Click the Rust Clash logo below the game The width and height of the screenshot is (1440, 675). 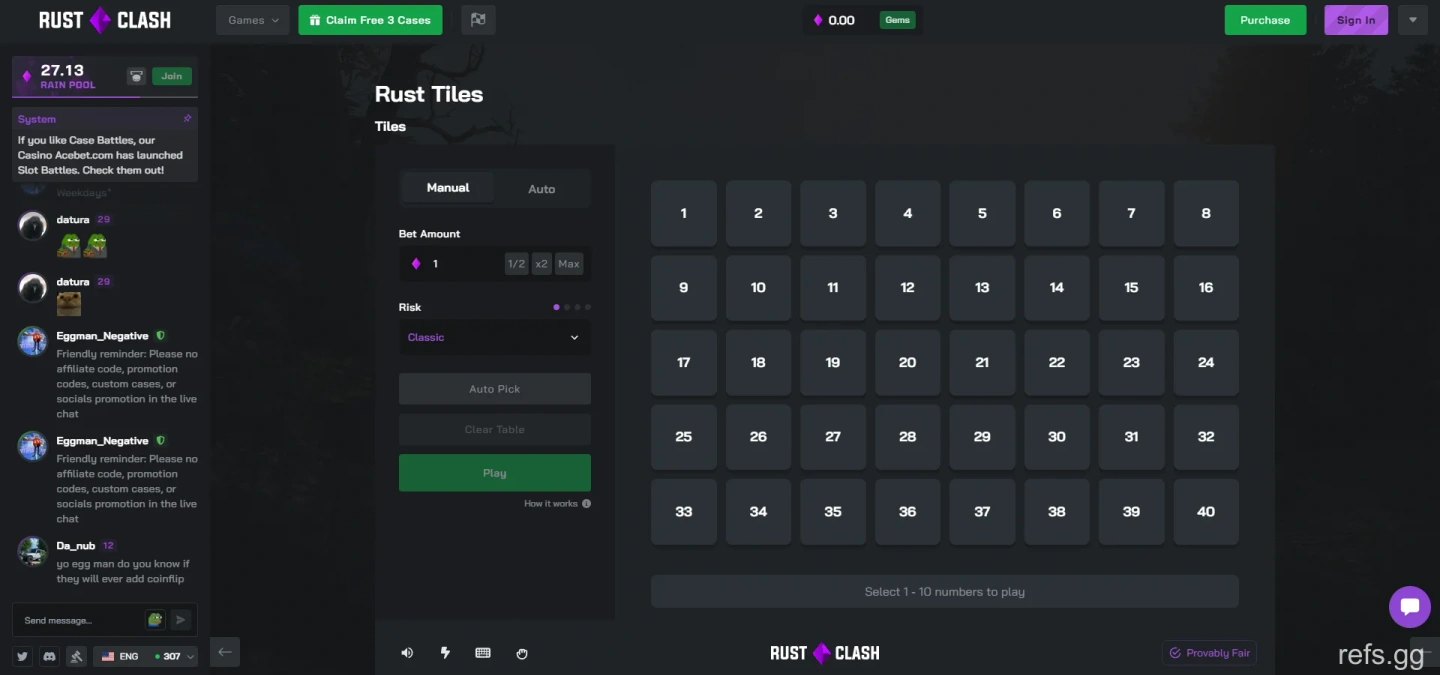click(825, 653)
